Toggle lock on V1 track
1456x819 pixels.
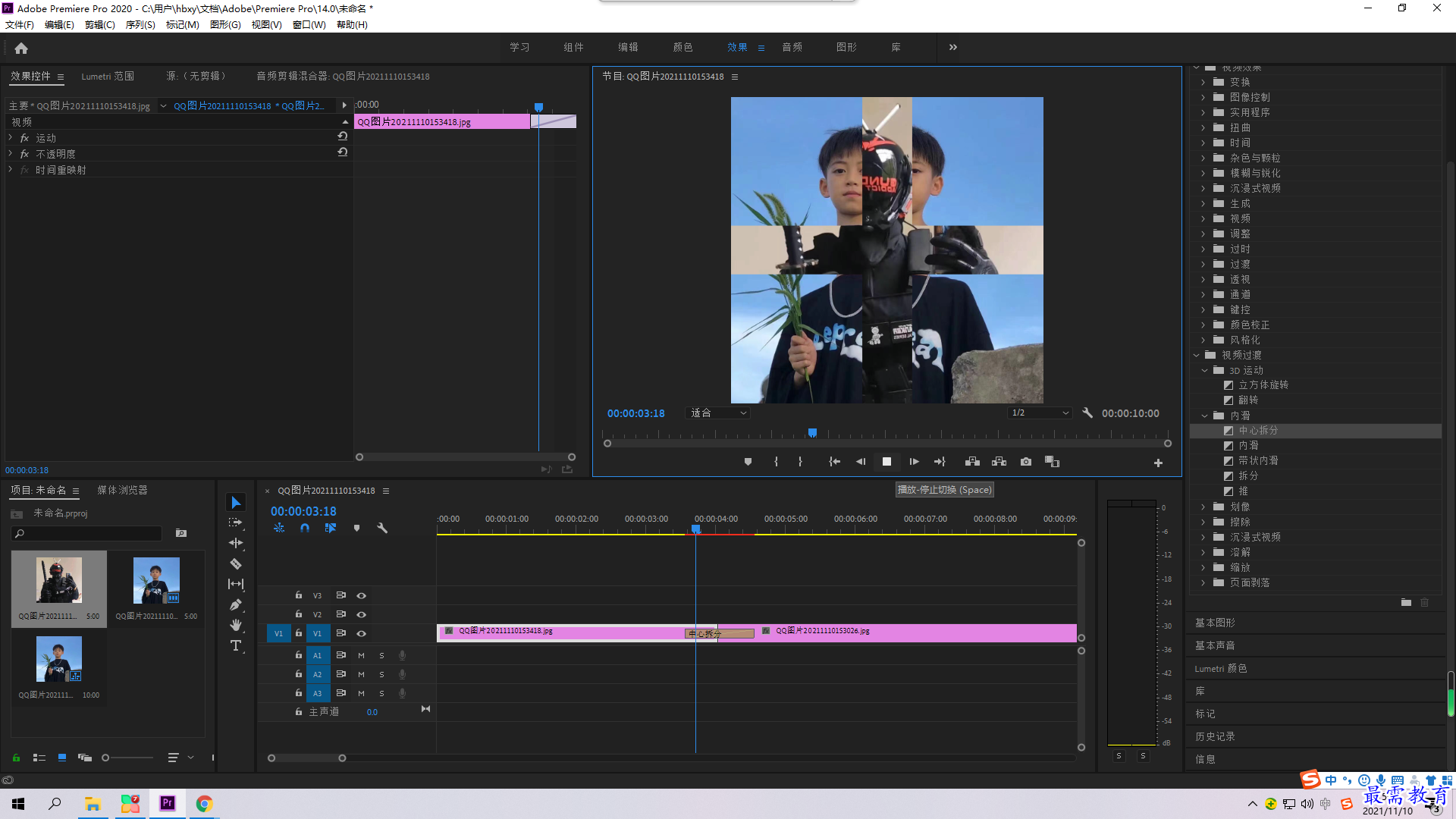(x=299, y=633)
